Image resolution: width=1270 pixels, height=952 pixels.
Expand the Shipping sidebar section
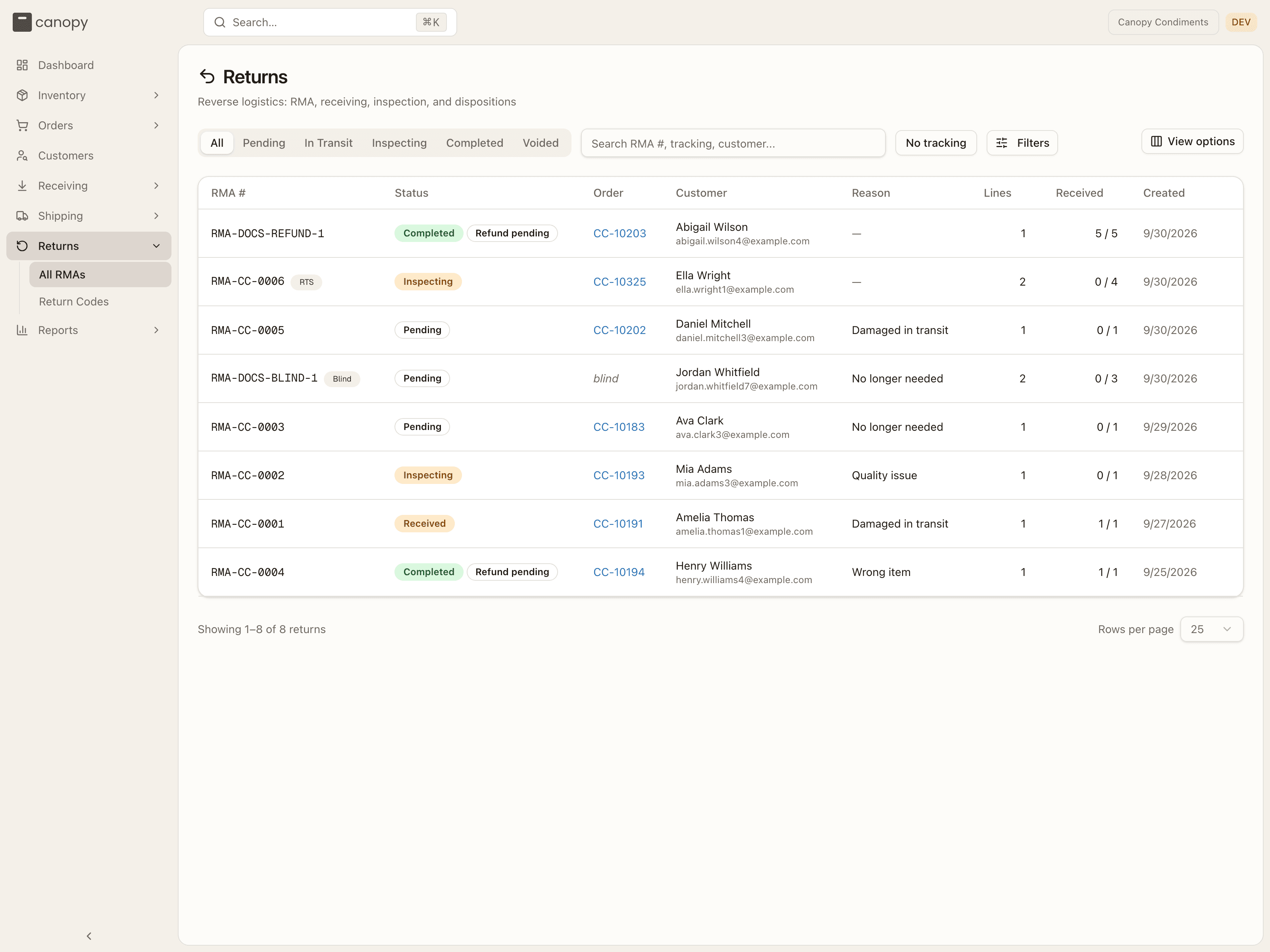(156, 216)
